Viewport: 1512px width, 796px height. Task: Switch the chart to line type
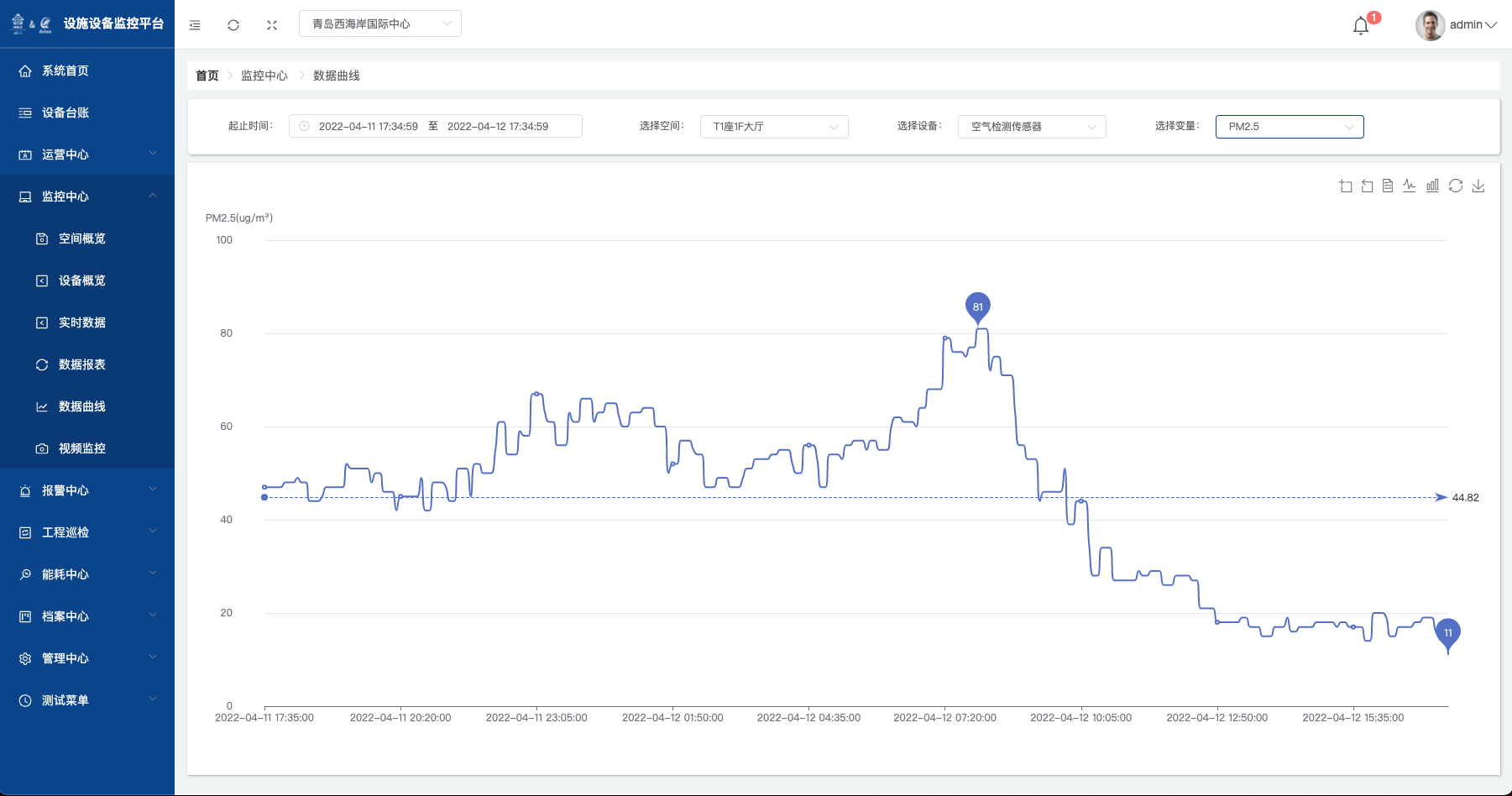pyautogui.click(x=1410, y=186)
